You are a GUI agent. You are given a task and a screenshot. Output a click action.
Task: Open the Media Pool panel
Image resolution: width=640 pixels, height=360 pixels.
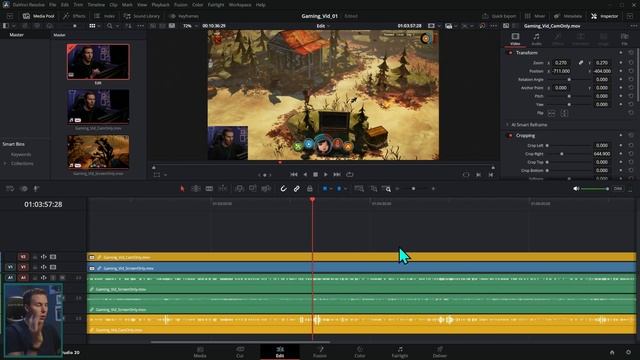[x=38, y=16]
